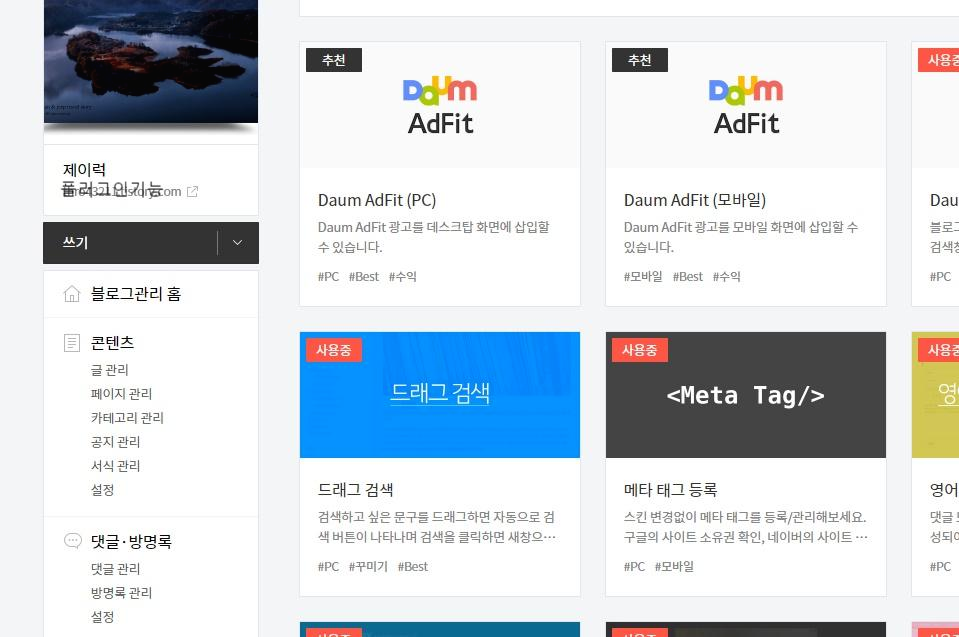Click #Best tag on Daum AdFit (PC)

[x=364, y=276]
